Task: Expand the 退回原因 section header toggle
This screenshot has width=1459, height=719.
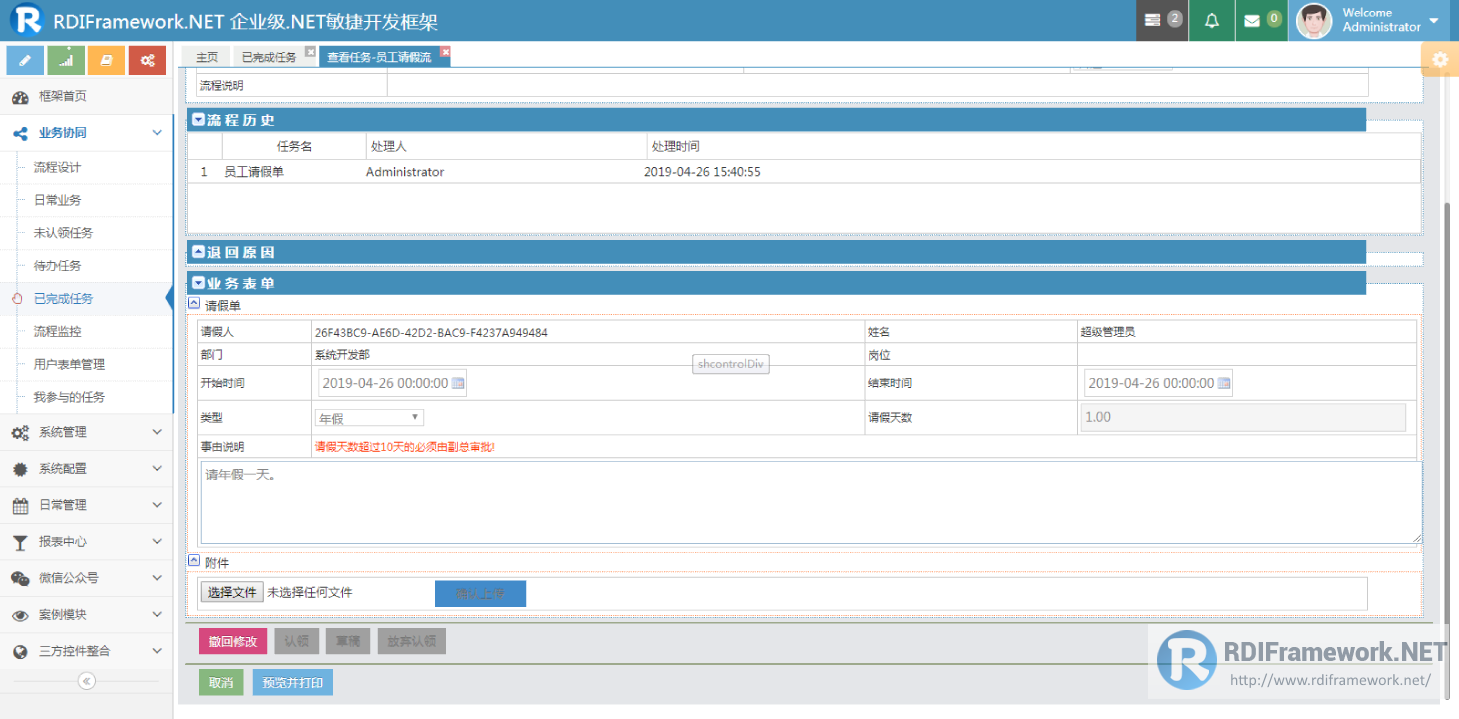Action: [x=198, y=252]
